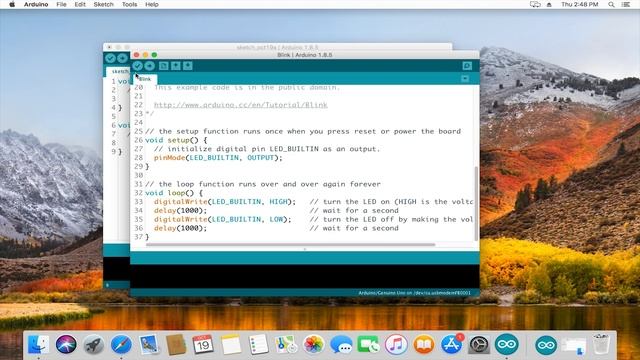640x360 pixels.
Task: Open the Tools menu
Action: 129,4
